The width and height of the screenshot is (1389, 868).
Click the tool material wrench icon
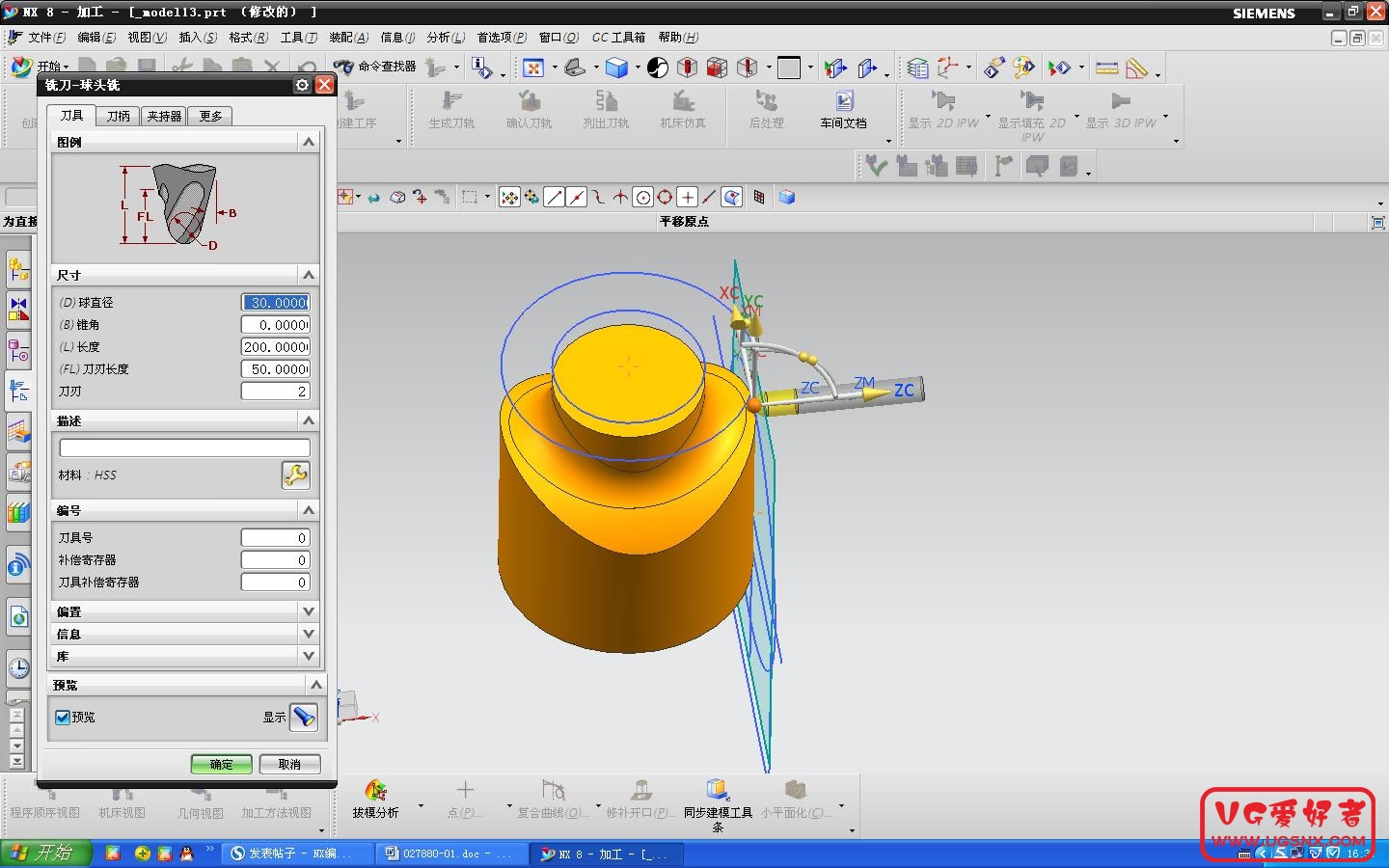tap(296, 475)
